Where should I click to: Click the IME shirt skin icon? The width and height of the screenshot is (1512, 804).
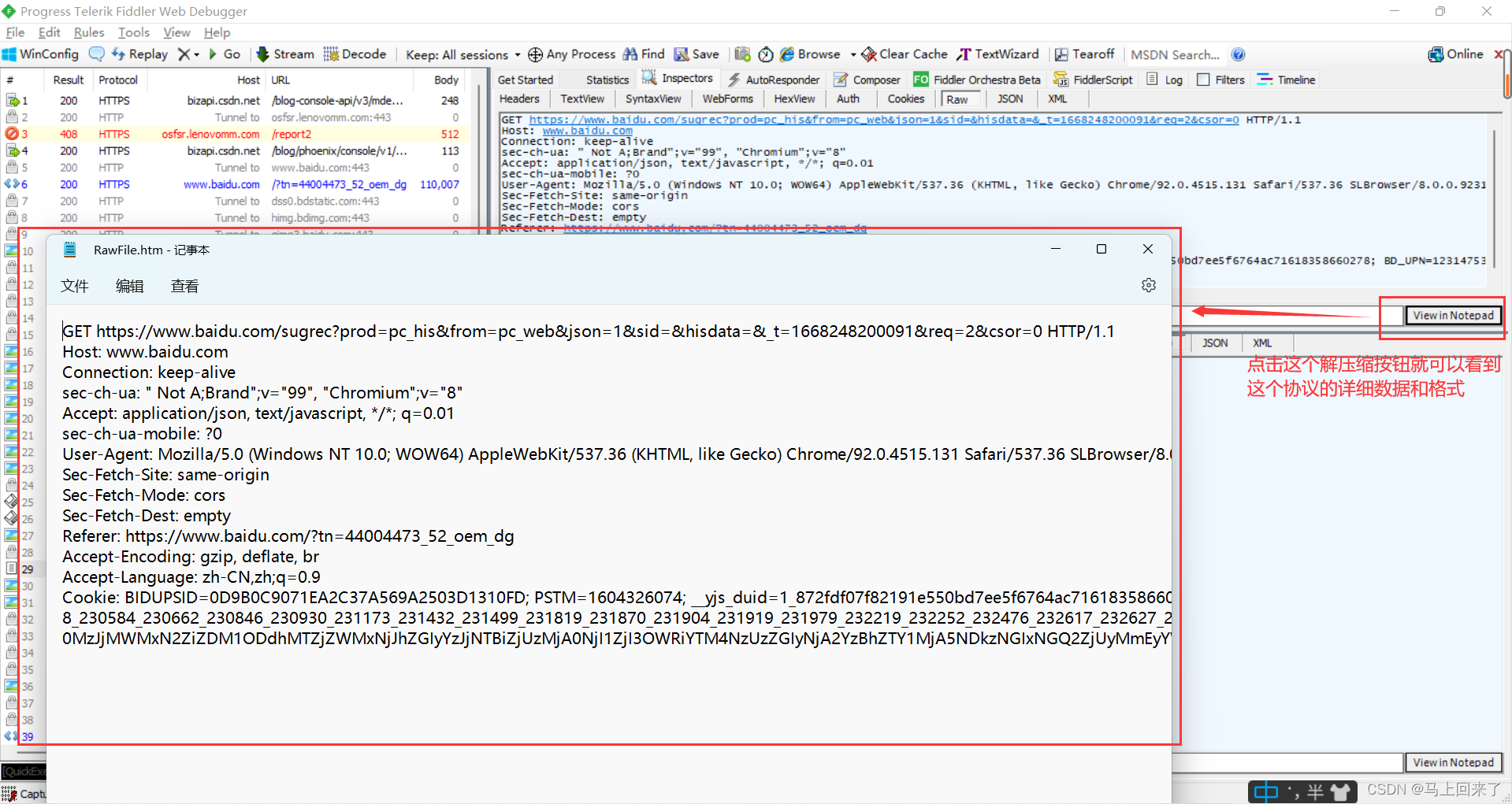click(x=1342, y=791)
